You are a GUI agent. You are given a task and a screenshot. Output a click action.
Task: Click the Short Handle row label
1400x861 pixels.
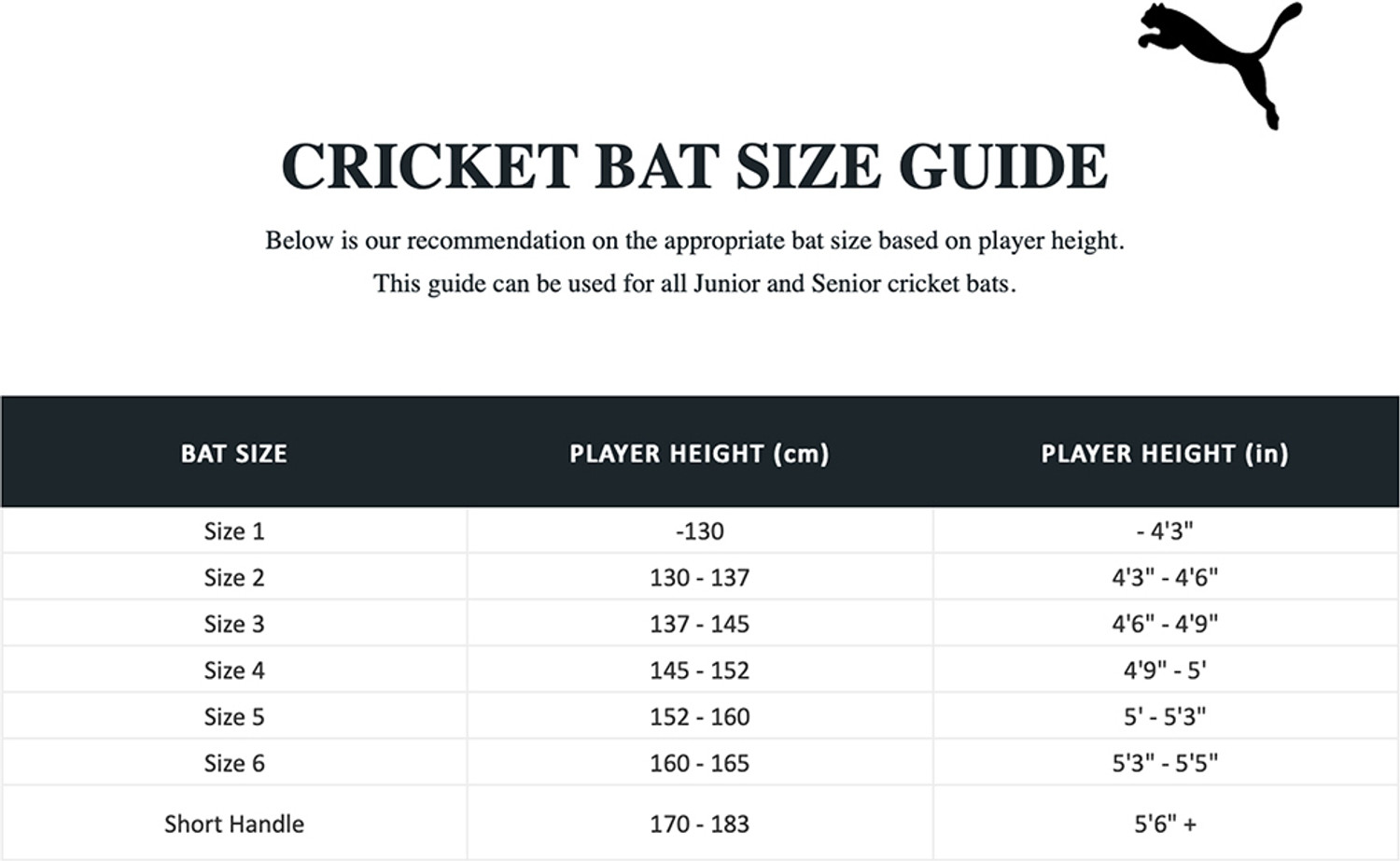234,825
